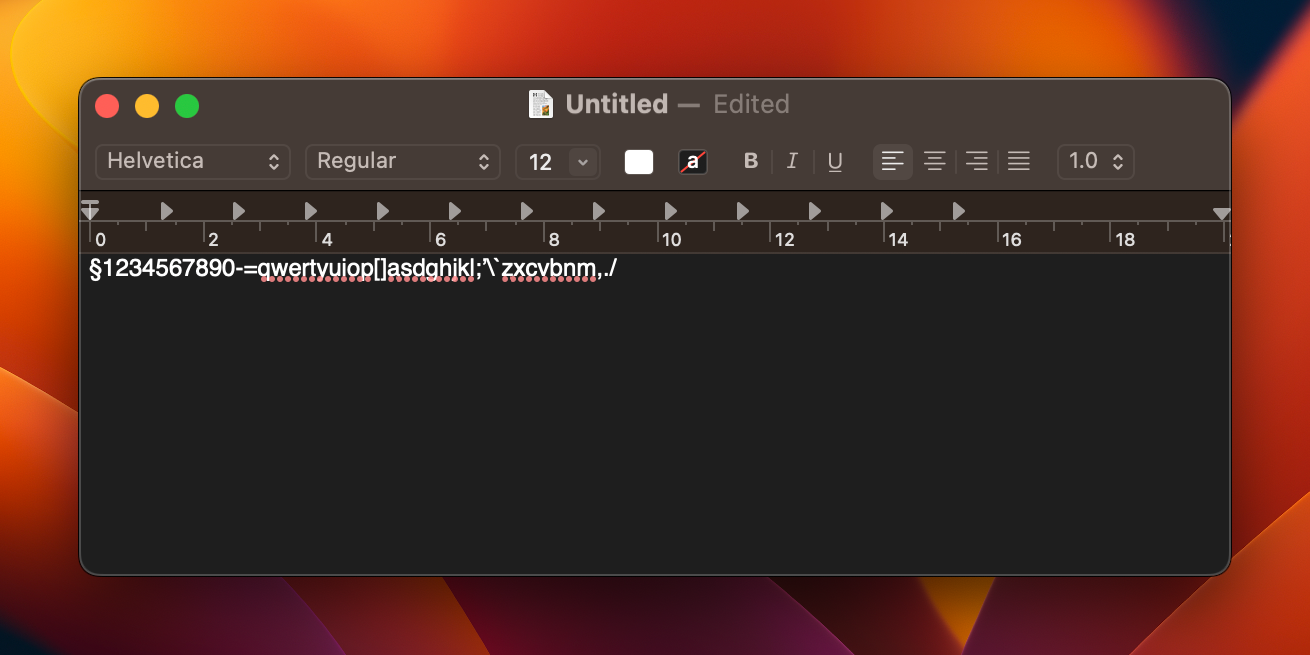Click the first-line indent marker on ruler
The image size is (1310, 655).
tap(90, 204)
